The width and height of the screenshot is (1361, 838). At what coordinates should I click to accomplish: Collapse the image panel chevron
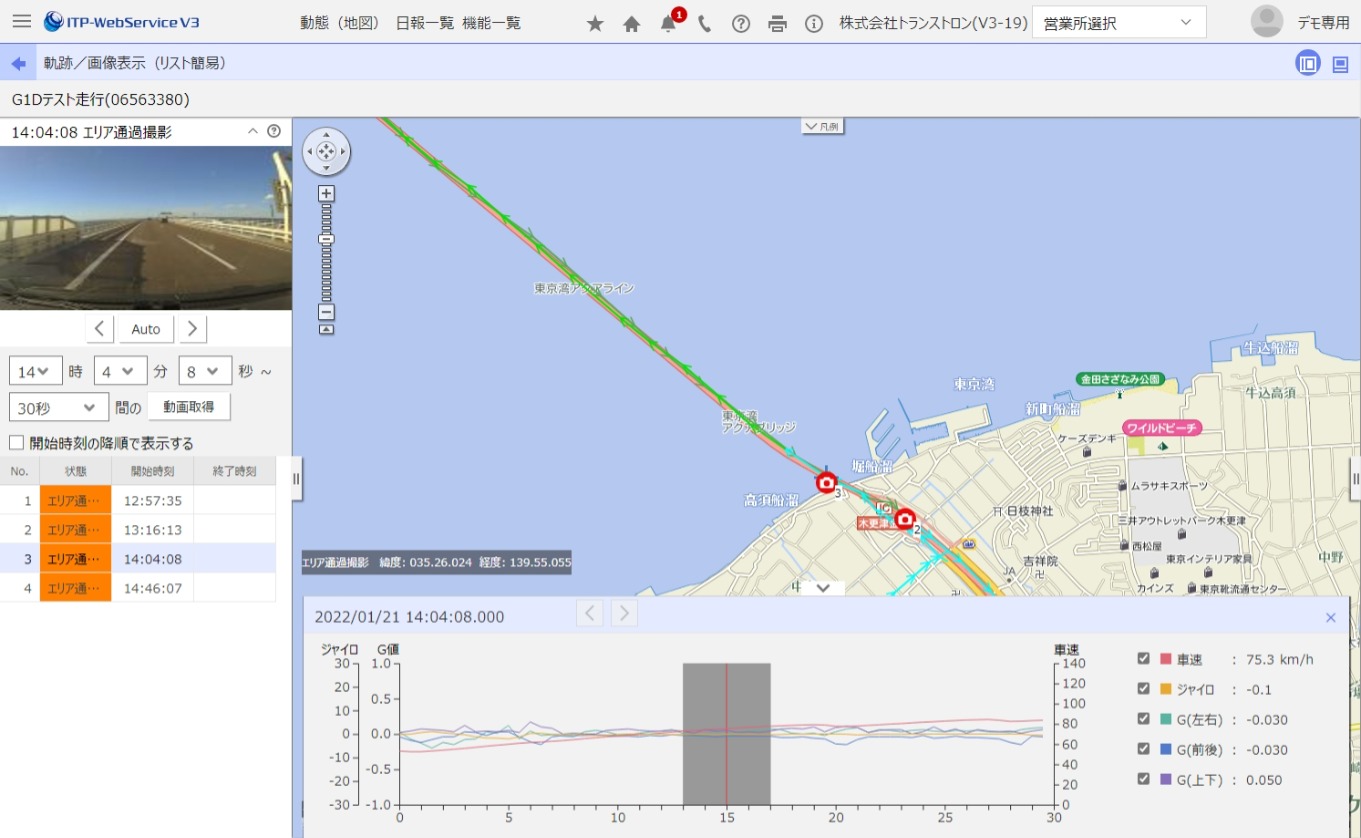pos(253,131)
